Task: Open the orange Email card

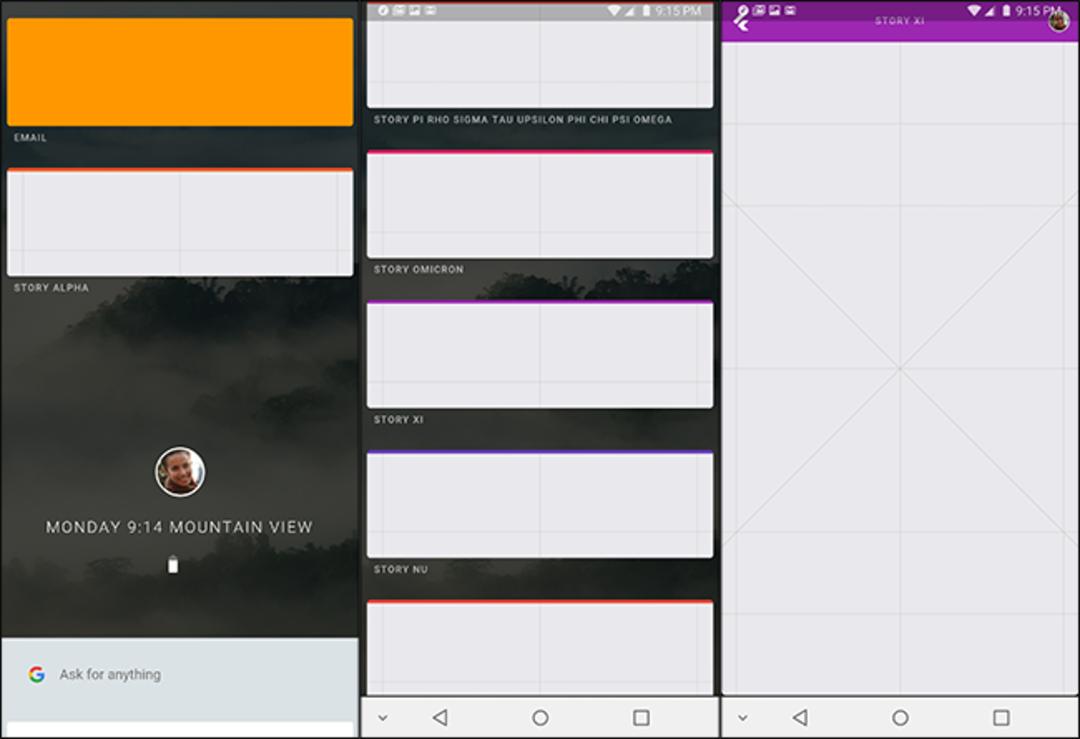Action: [x=180, y=72]
